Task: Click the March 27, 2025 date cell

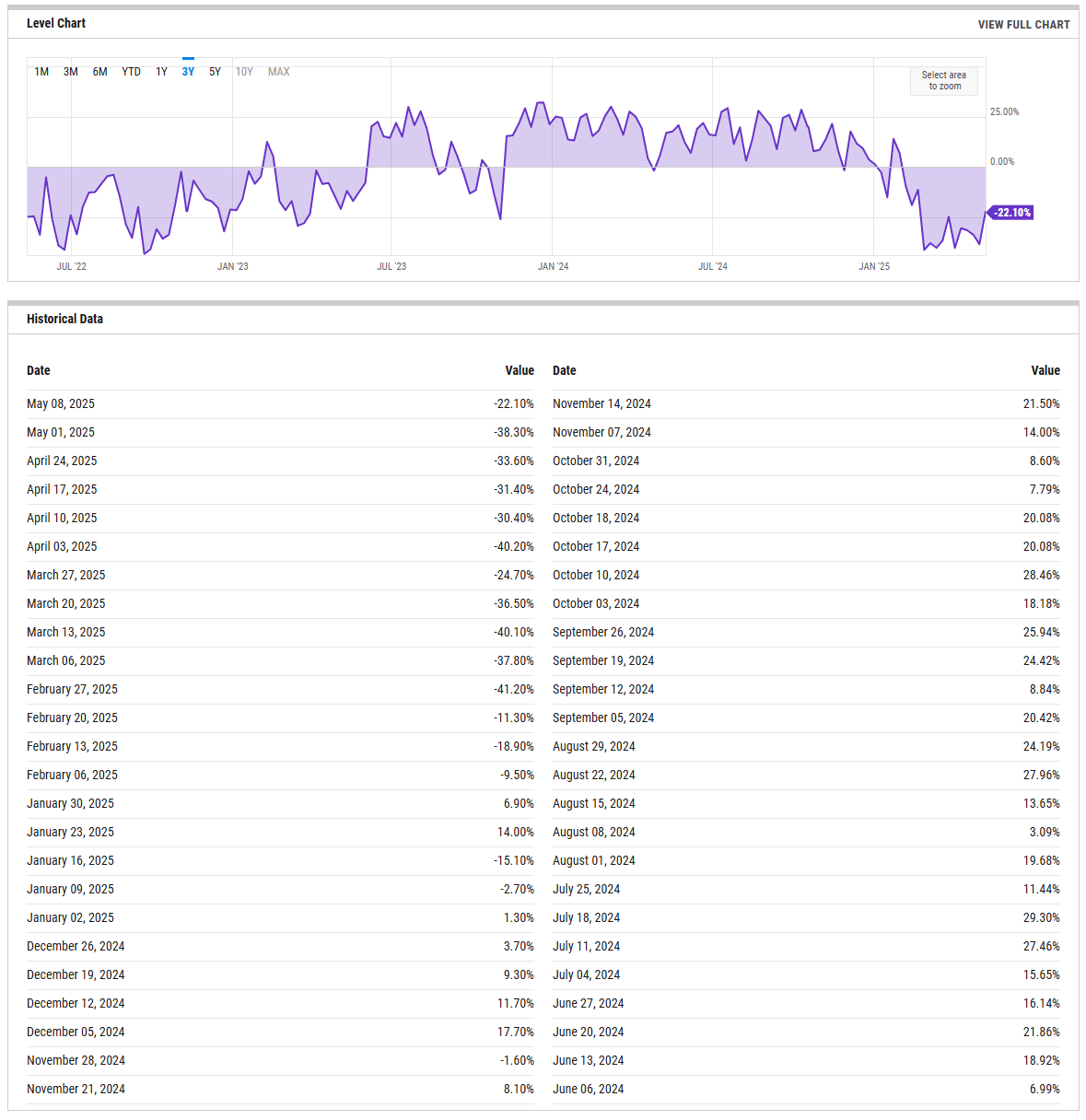Action: tap(65, 575)
